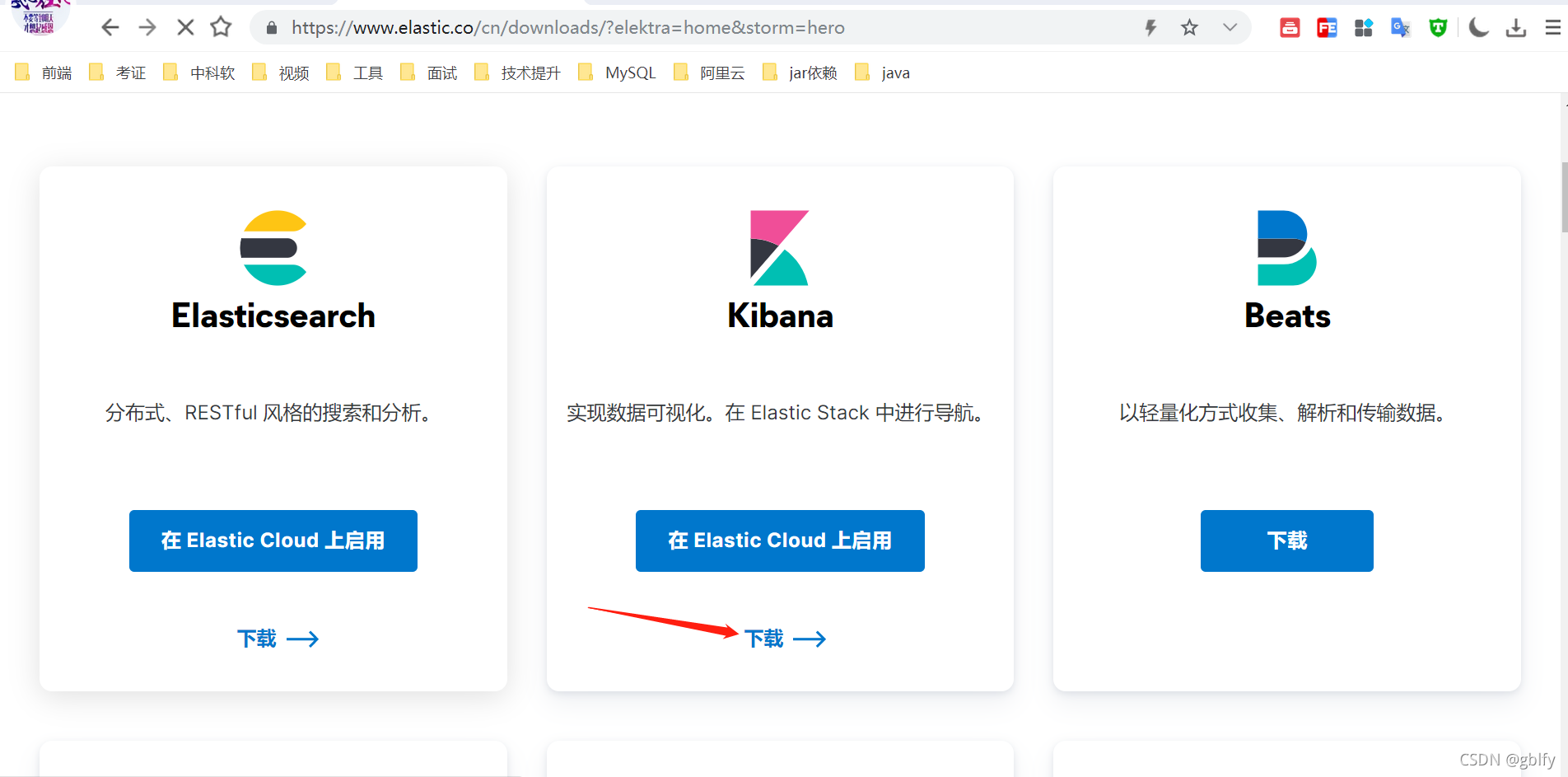1568x777 pixels.
Task: Start Kibana on Elastic Cloud button
Action: point(780,541)
